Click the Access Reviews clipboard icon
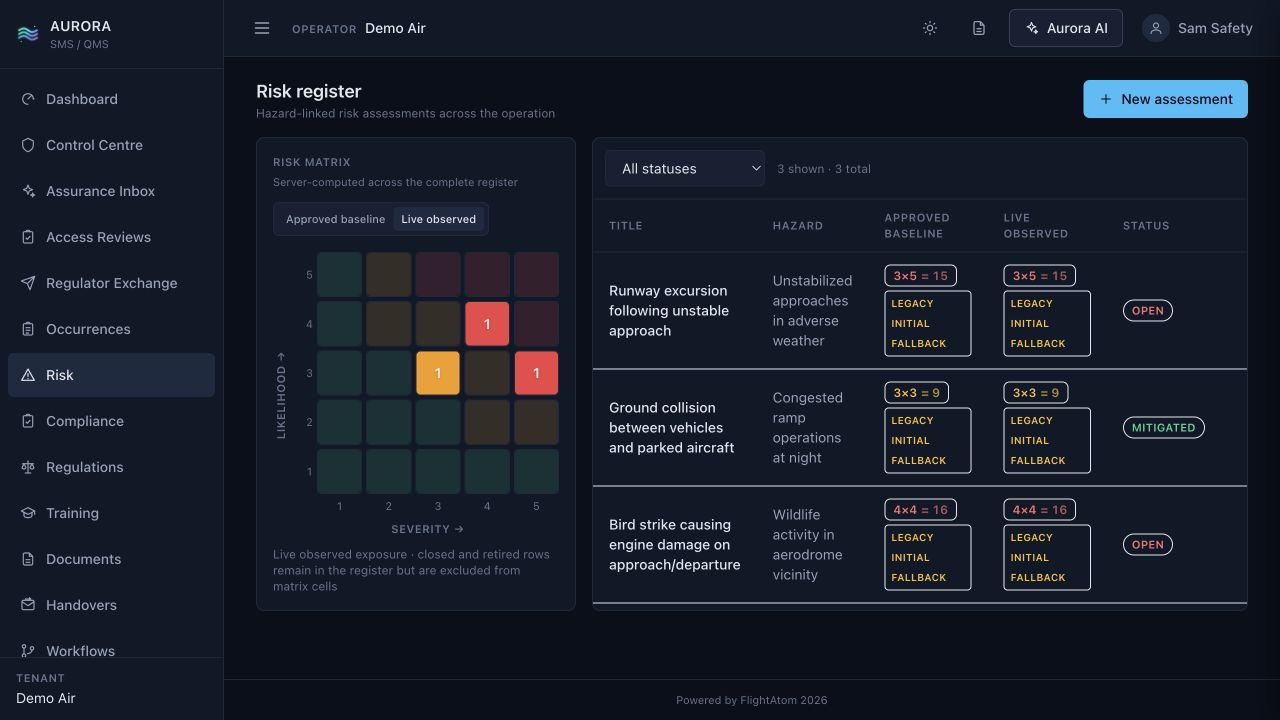Screen dimensions: 1280x720 point(28,237)
